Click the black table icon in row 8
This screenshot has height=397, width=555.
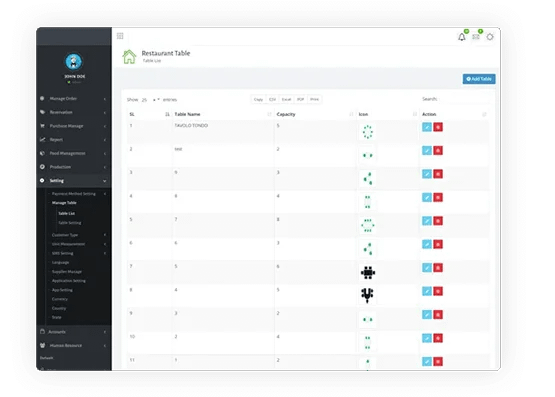[x=367, y=295]
